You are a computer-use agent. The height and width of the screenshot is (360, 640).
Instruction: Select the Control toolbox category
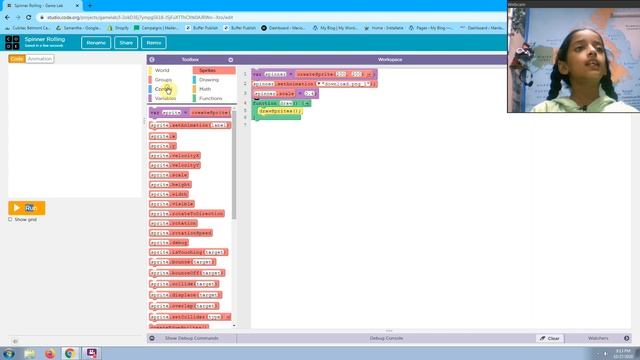pyautogui.click(x=163, y=89)
